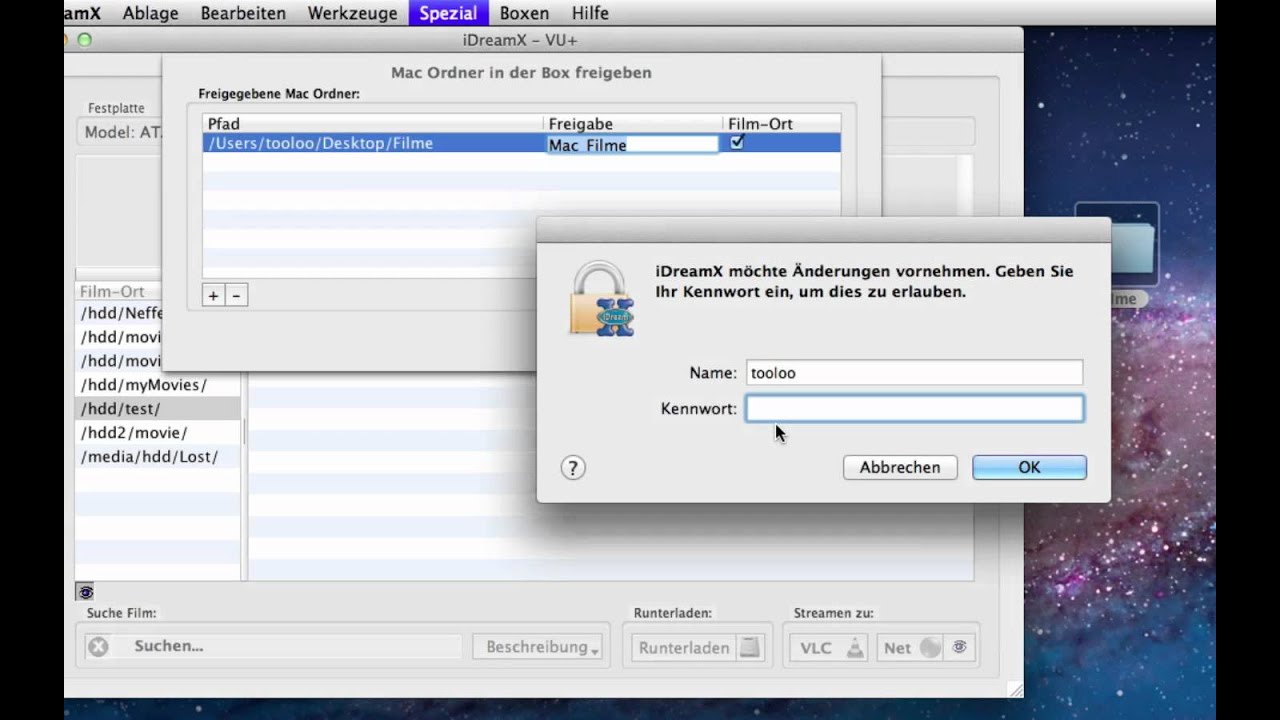Select /media/hdd/Lost/ in Film-Ort list

click(158, 457)
